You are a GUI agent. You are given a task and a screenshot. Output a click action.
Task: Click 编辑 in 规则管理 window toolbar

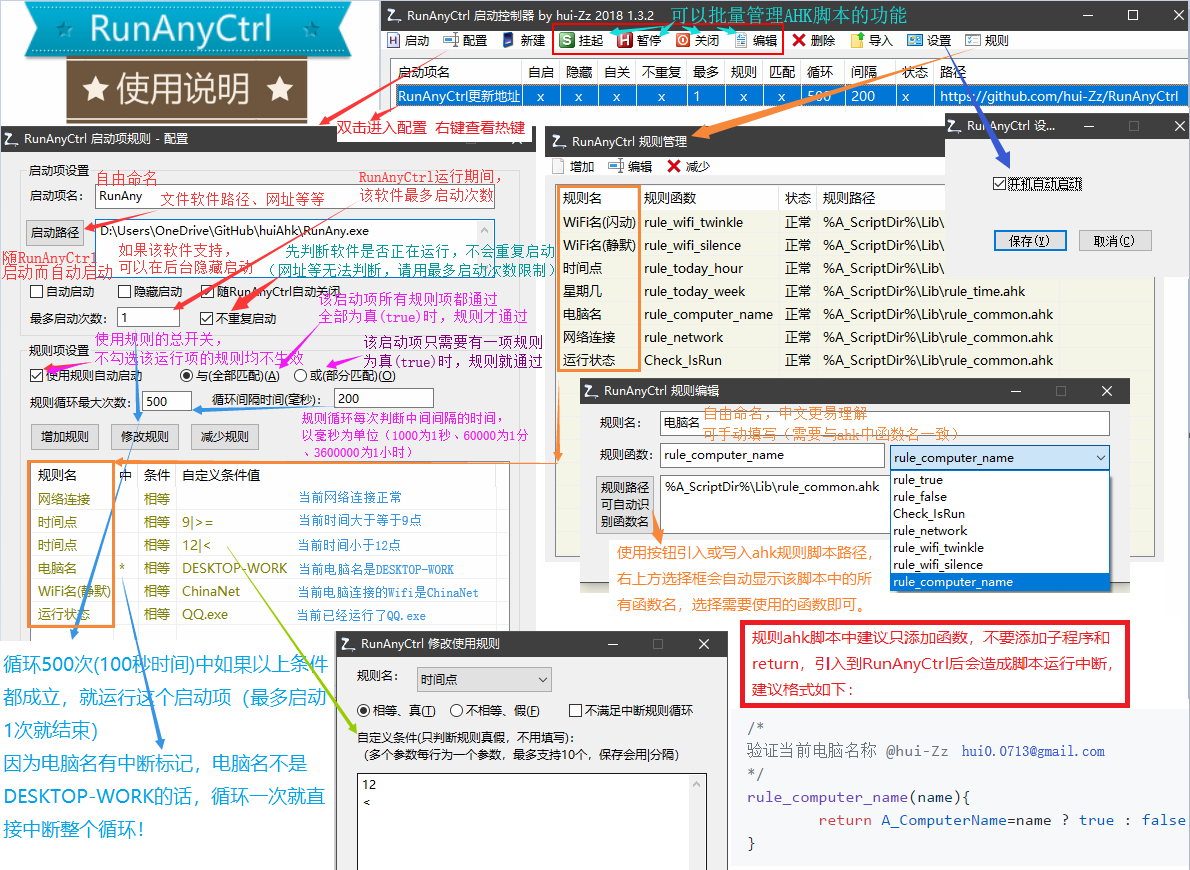pyautogui.click(x=631, y=166)
